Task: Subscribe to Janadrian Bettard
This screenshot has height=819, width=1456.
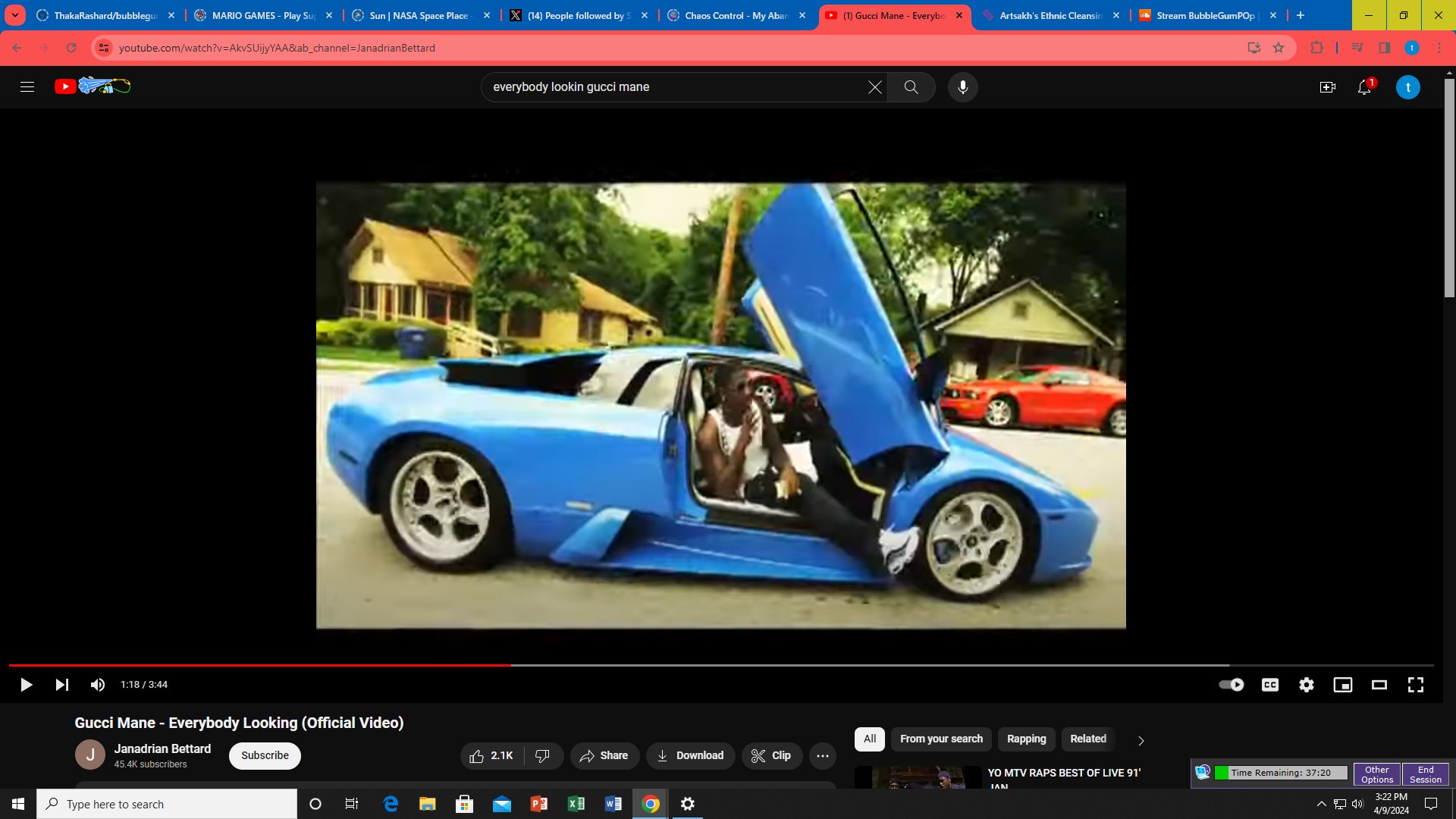Action: pyautogui.click(x=265, y=756)
